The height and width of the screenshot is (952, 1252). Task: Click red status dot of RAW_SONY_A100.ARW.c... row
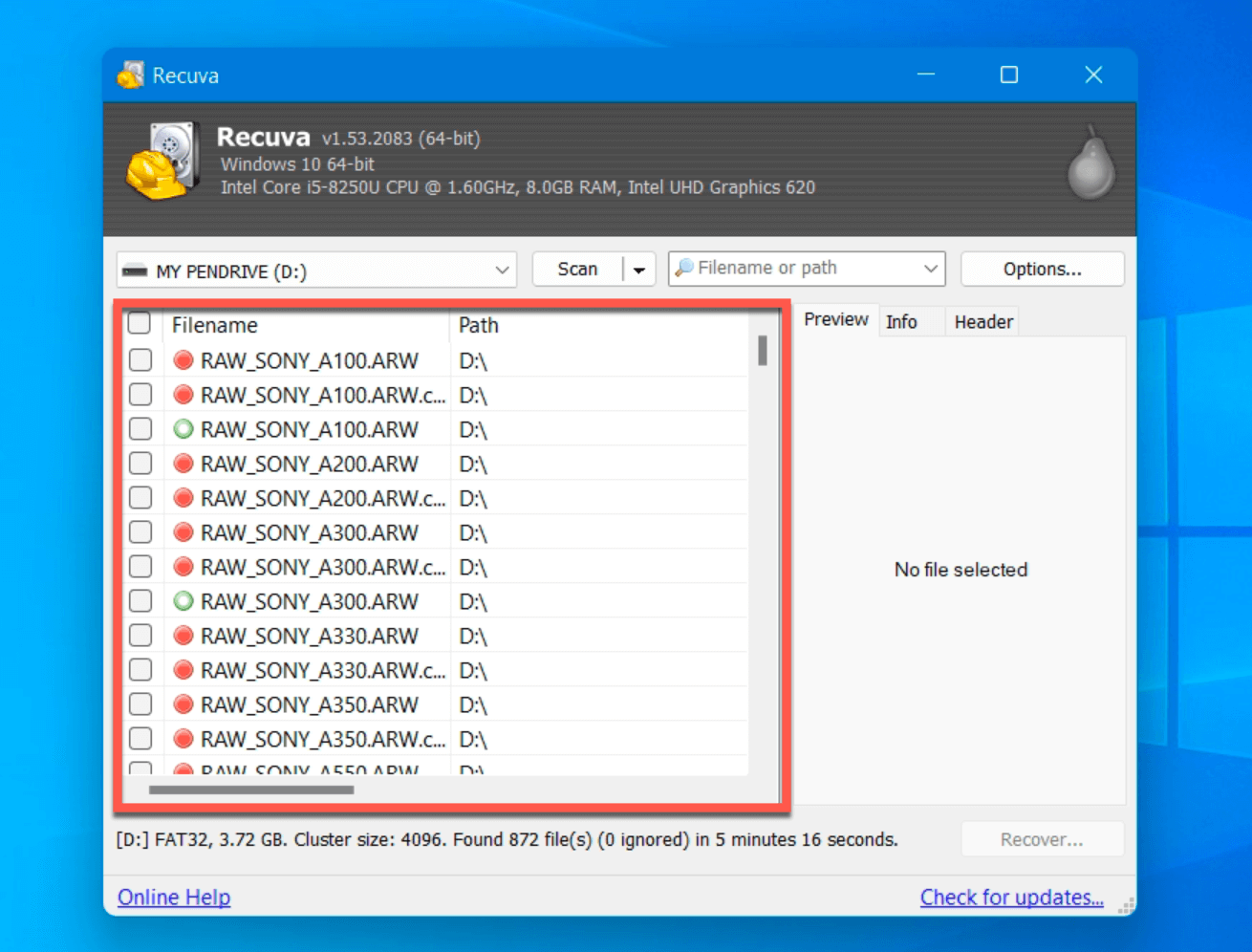tap(183, 395)
